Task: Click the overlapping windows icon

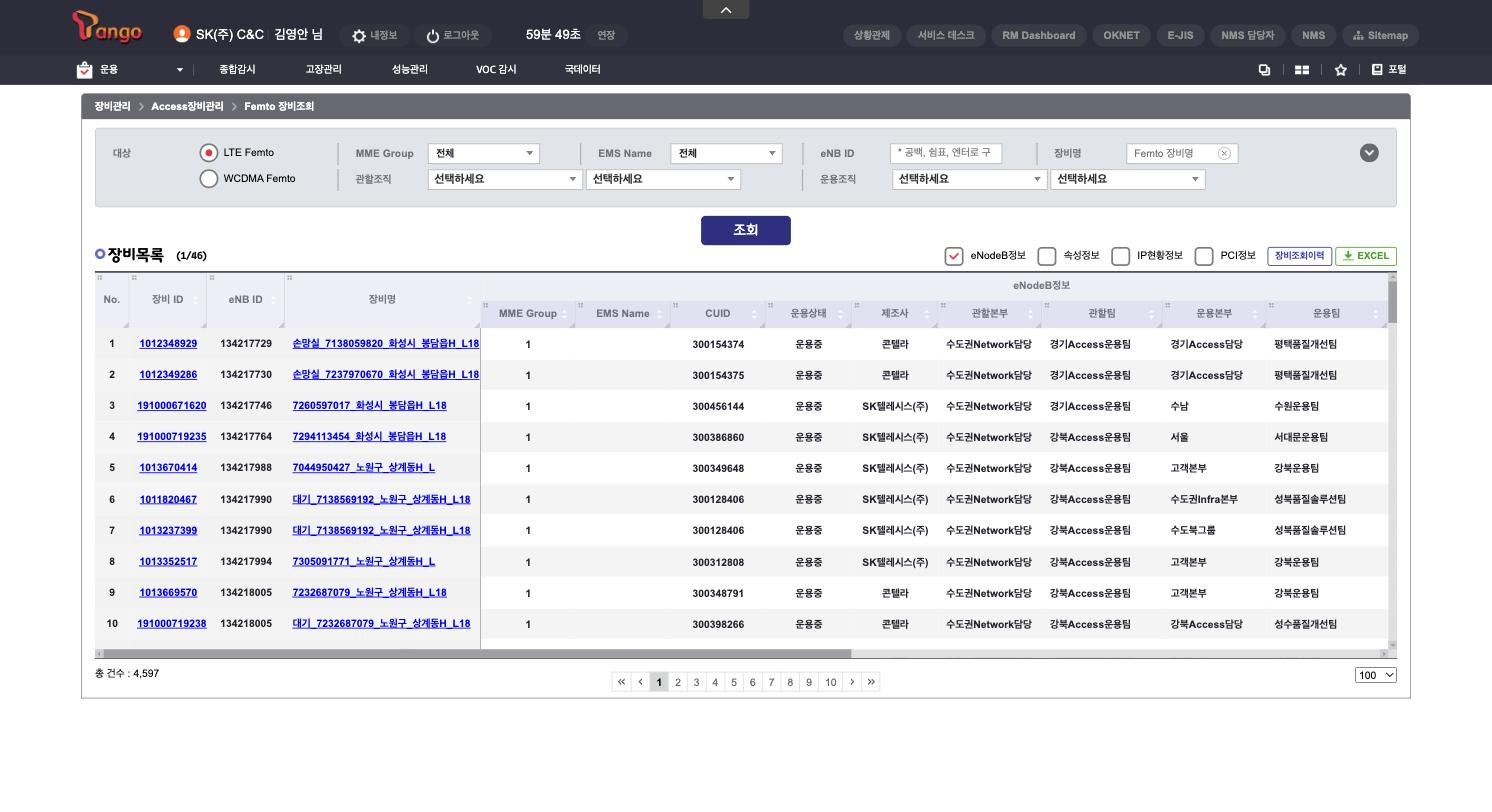Action: coord(1264,70)
